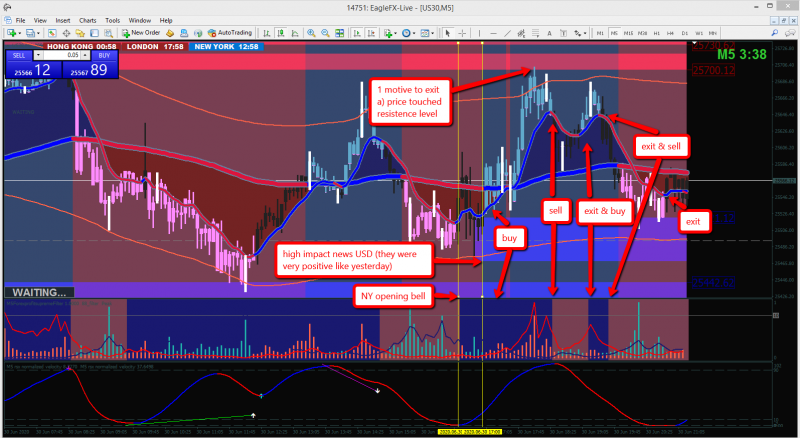Viewport: 800px width, 438px height.
Task: Zoom out on the chart
Action: [326, 33]
